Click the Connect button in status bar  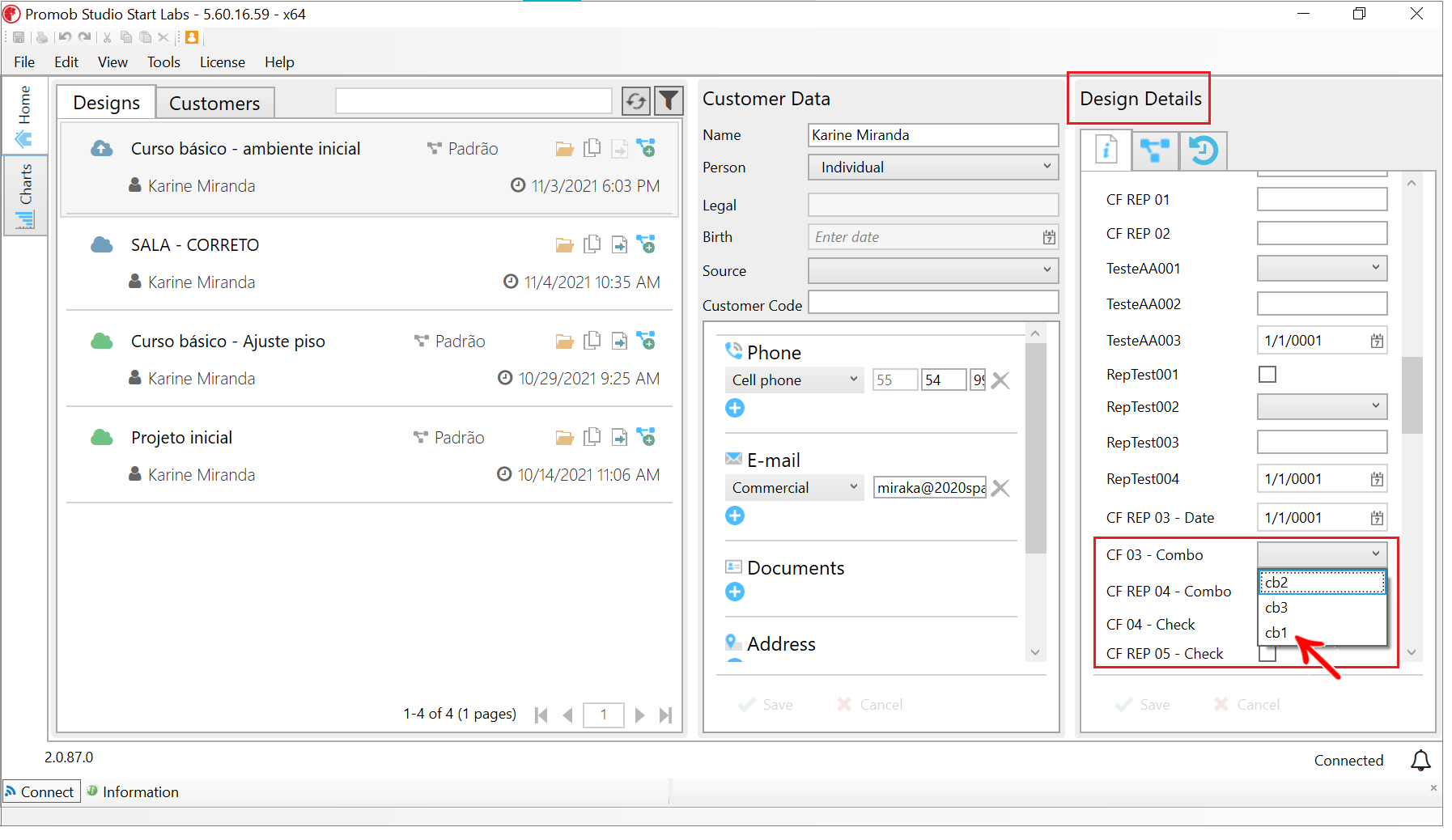point(40,791)
